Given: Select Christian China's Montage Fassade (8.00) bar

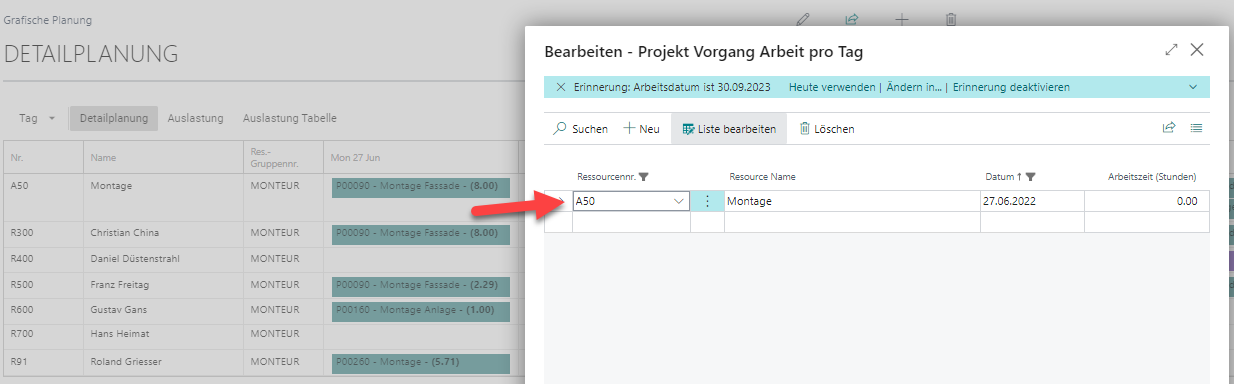Looking at the screenshot, I should click(x=420, y=233).
